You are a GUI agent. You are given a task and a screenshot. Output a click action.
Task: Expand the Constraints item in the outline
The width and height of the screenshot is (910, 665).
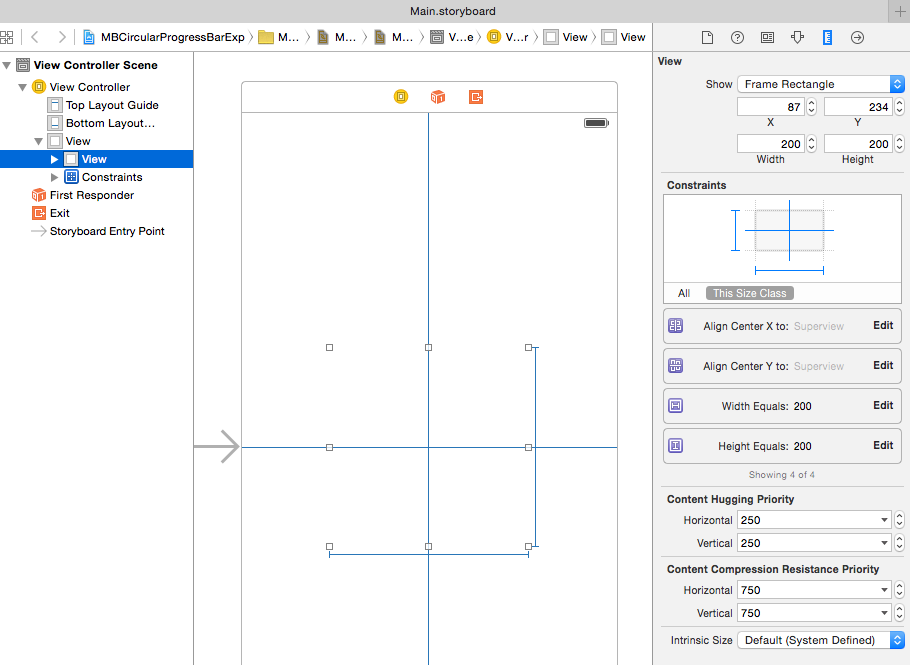click(55, 177)
